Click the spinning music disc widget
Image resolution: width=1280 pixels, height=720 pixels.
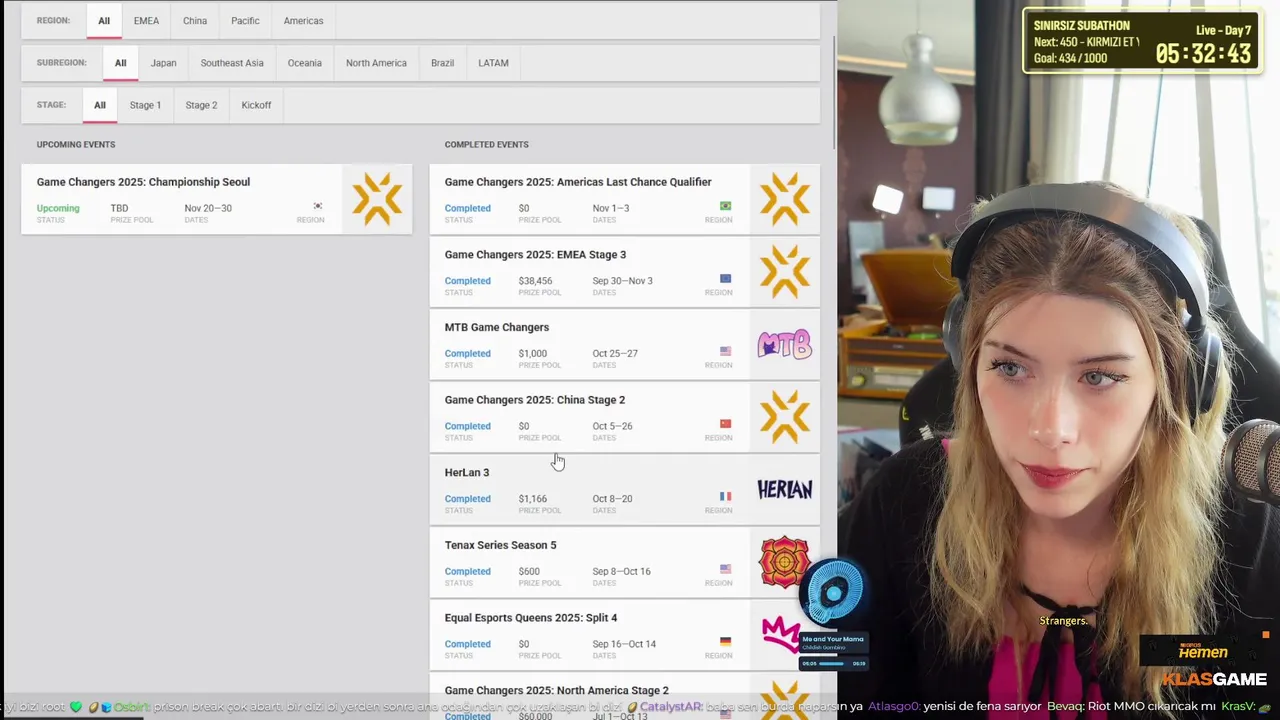coord(834,591)
